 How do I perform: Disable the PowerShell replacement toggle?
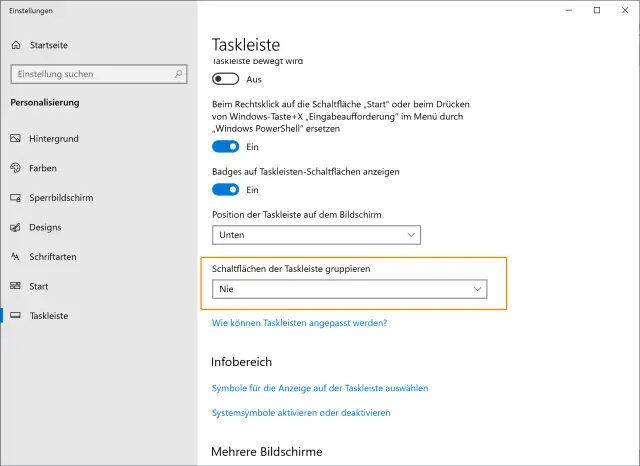tap(227, 146)
